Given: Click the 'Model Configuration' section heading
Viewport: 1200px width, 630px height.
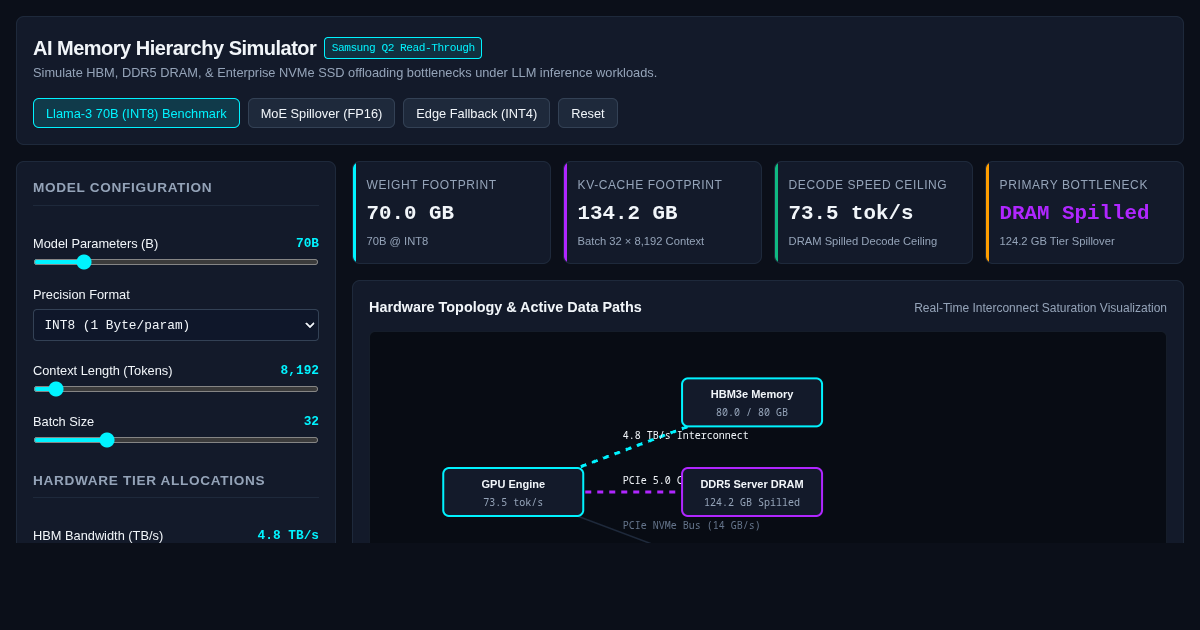Looking at the screenshot, I should [x=122, y=187].
